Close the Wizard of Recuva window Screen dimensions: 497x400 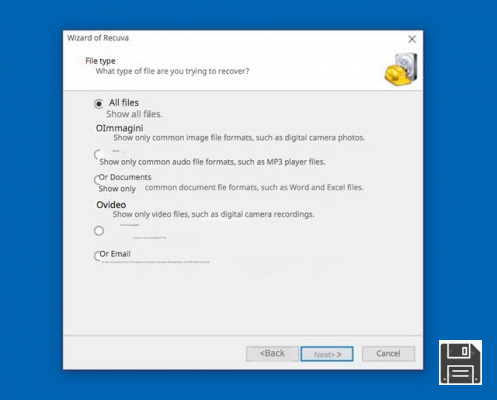[412, 39]
